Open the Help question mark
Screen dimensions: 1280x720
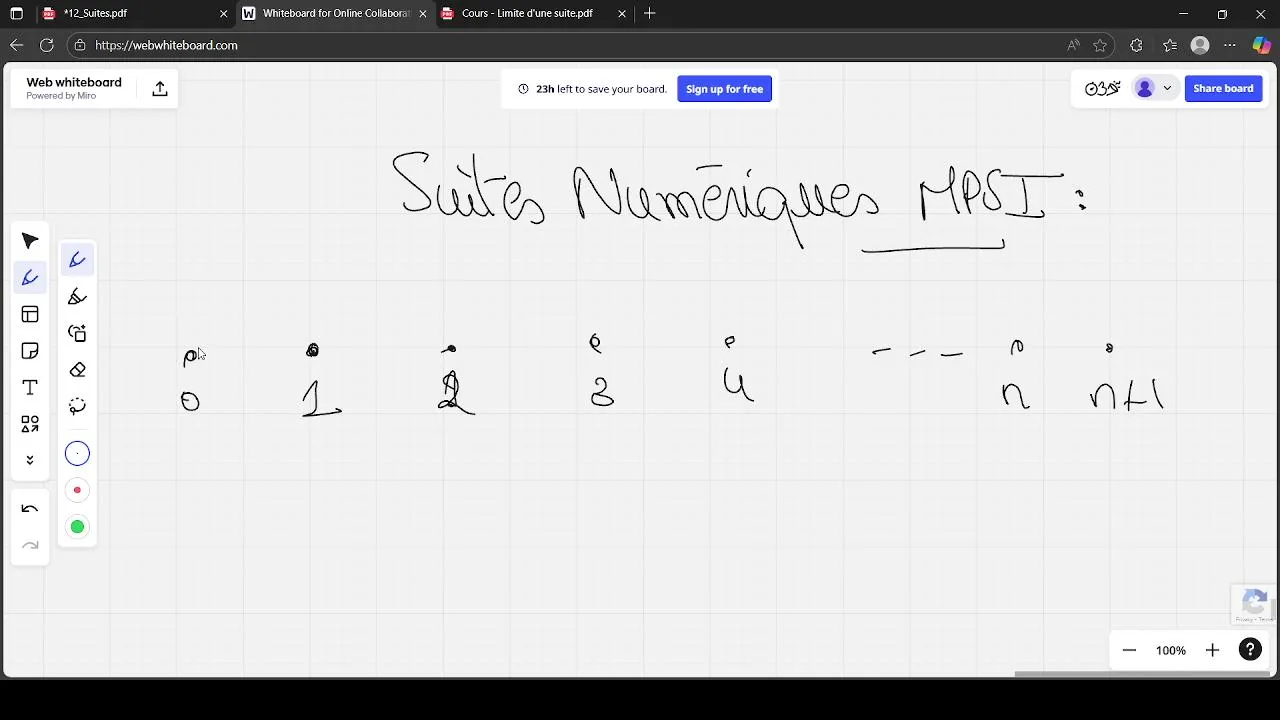tap(1250, 650)
